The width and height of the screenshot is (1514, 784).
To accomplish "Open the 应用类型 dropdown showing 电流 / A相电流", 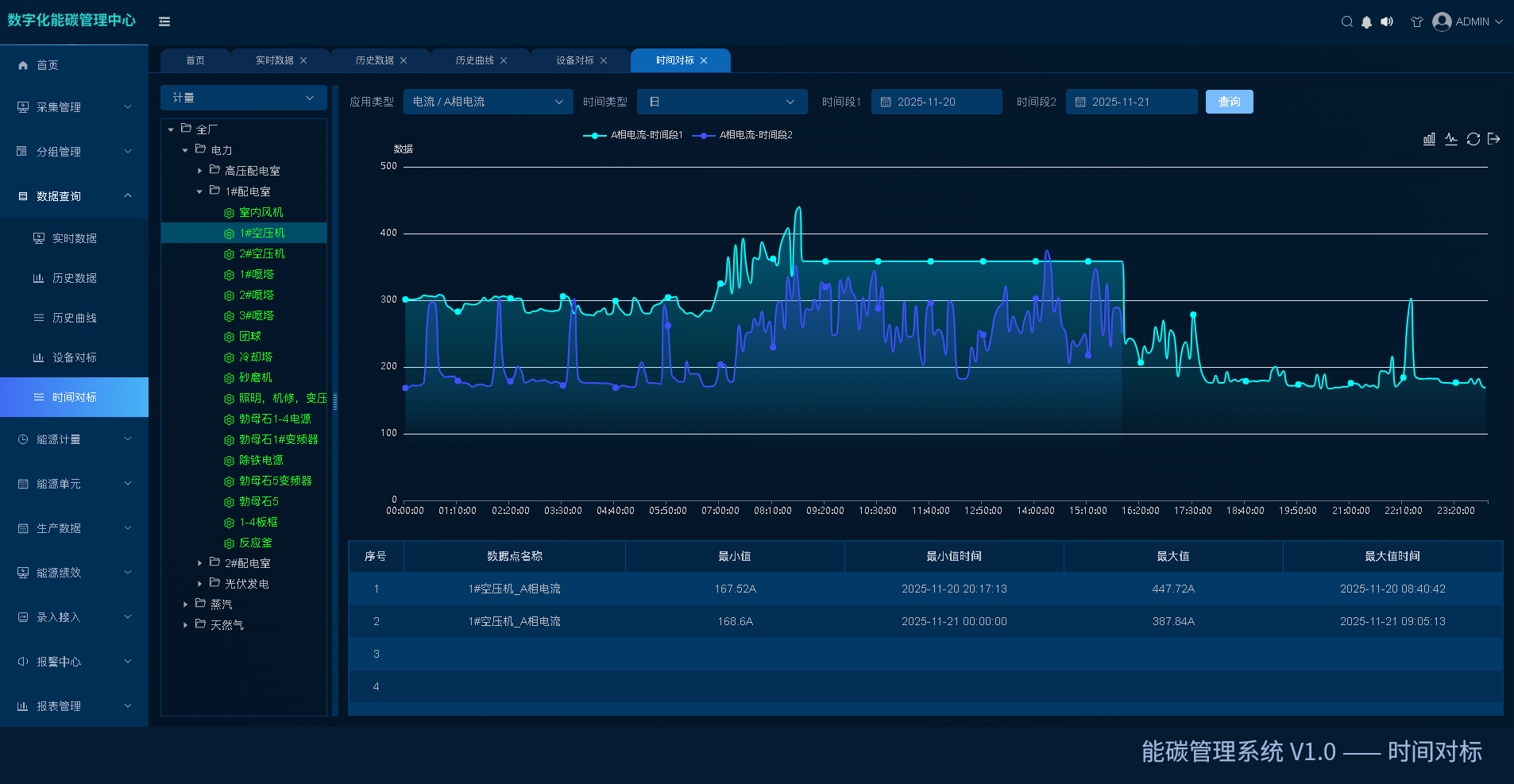I will [488, 102].
